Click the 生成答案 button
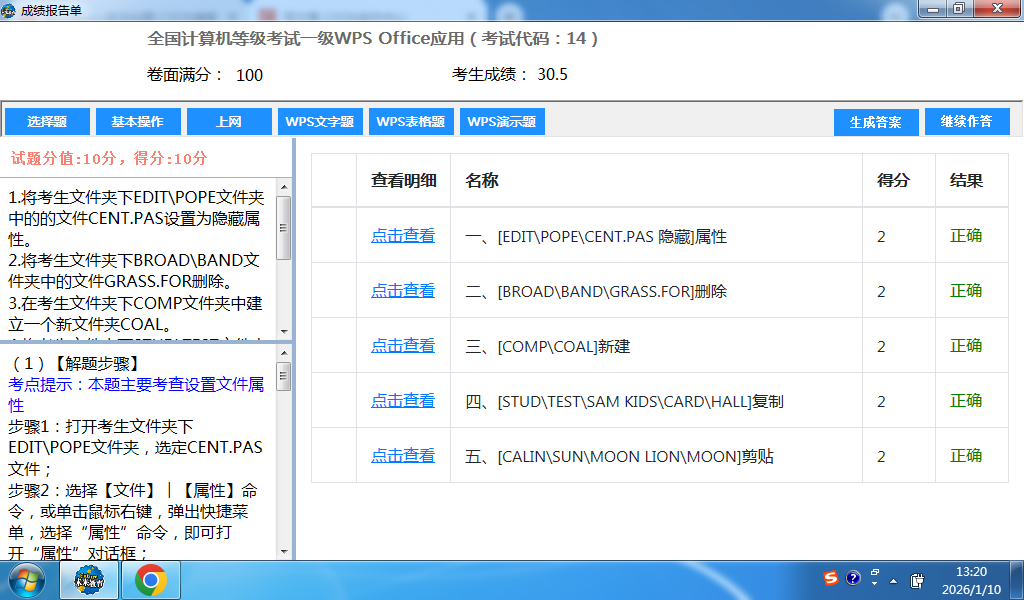The height and width of the screenshot is (600, 1024). pyautogui.click(x=876, y=122)
